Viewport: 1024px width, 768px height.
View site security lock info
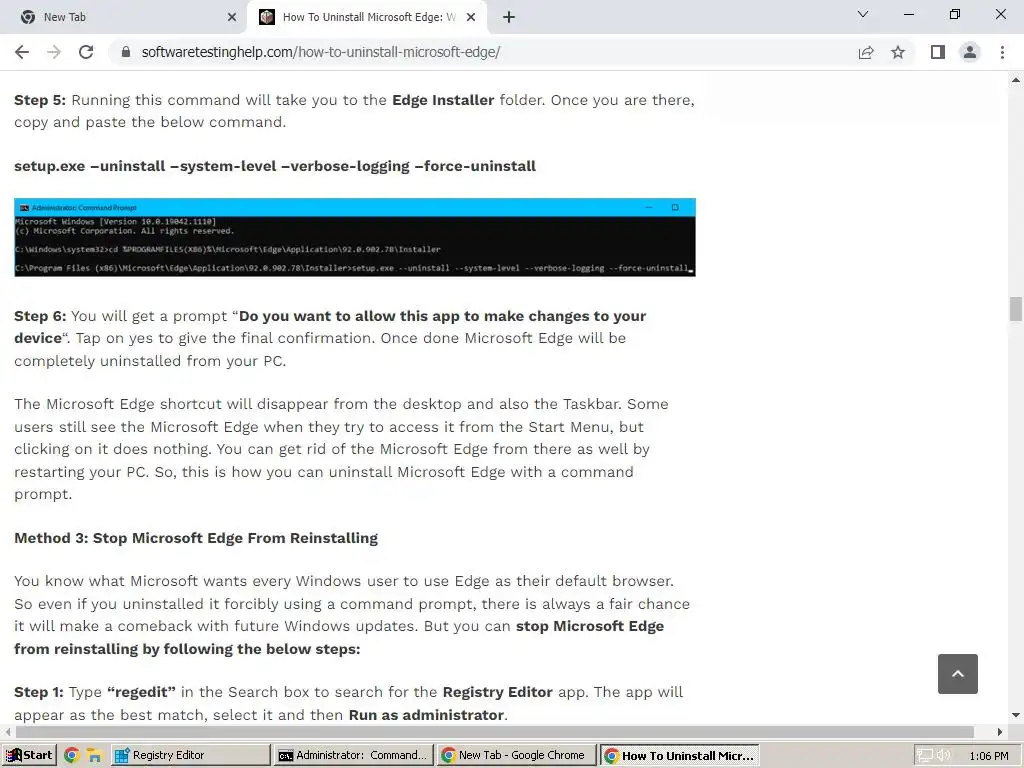point(127,52)
